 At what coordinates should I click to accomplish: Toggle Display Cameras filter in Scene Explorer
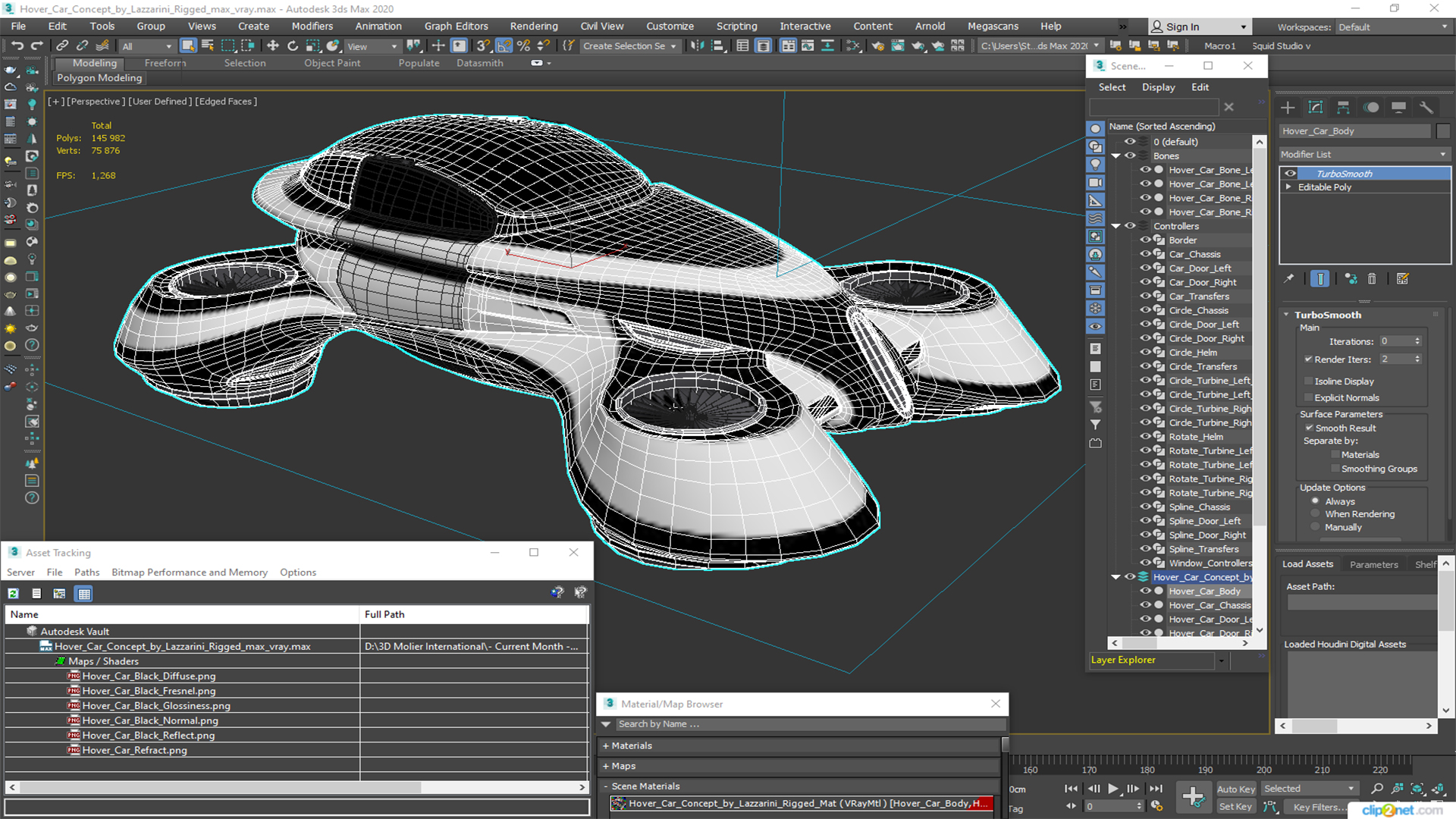(x=1096, y=183)
